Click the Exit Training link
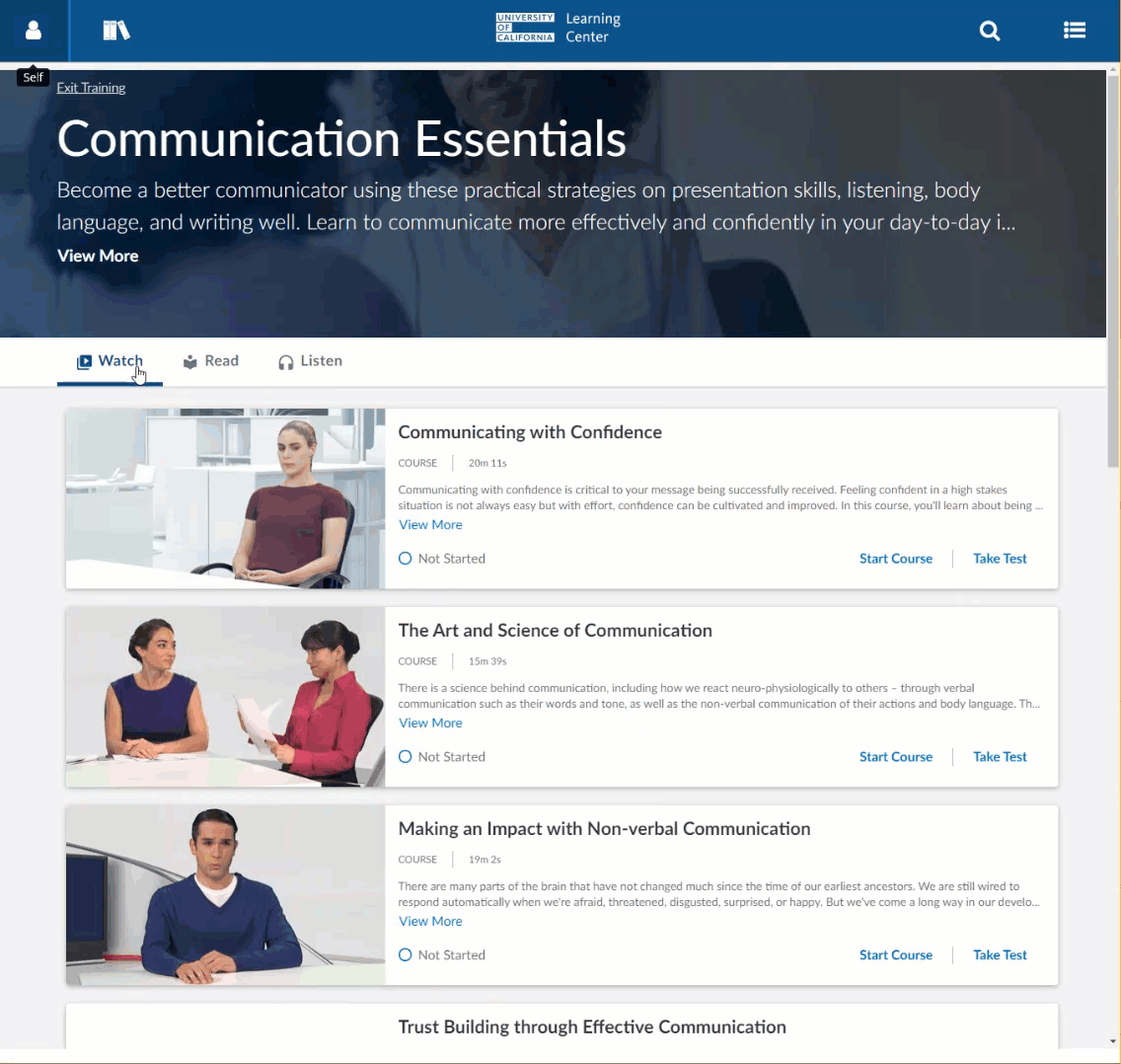 tap(91, 88)
